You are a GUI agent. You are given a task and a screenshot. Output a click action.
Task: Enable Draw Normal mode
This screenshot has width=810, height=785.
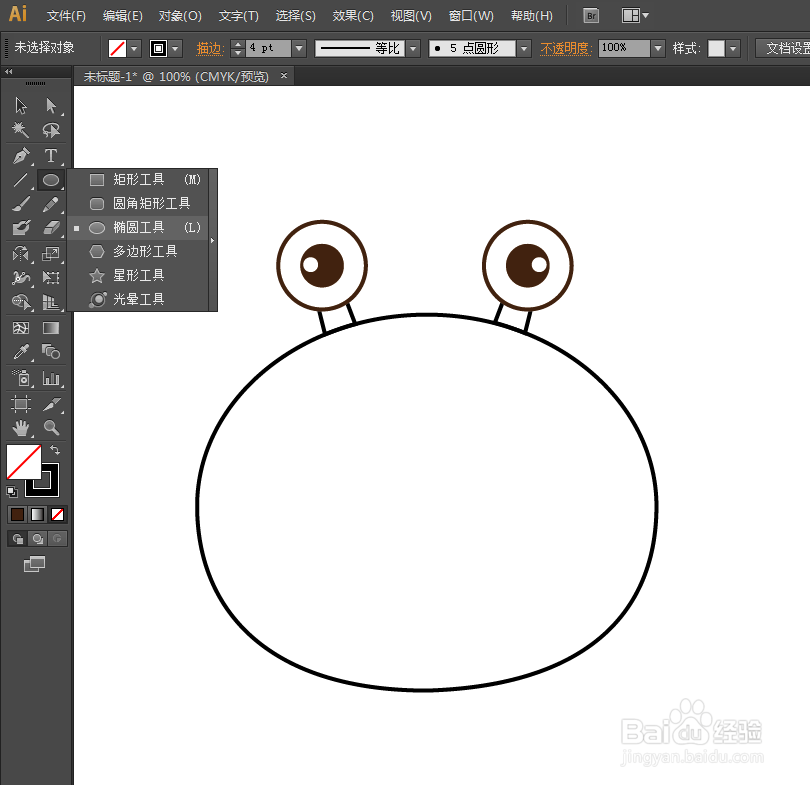pyautogui.click(x=18, y=539)
